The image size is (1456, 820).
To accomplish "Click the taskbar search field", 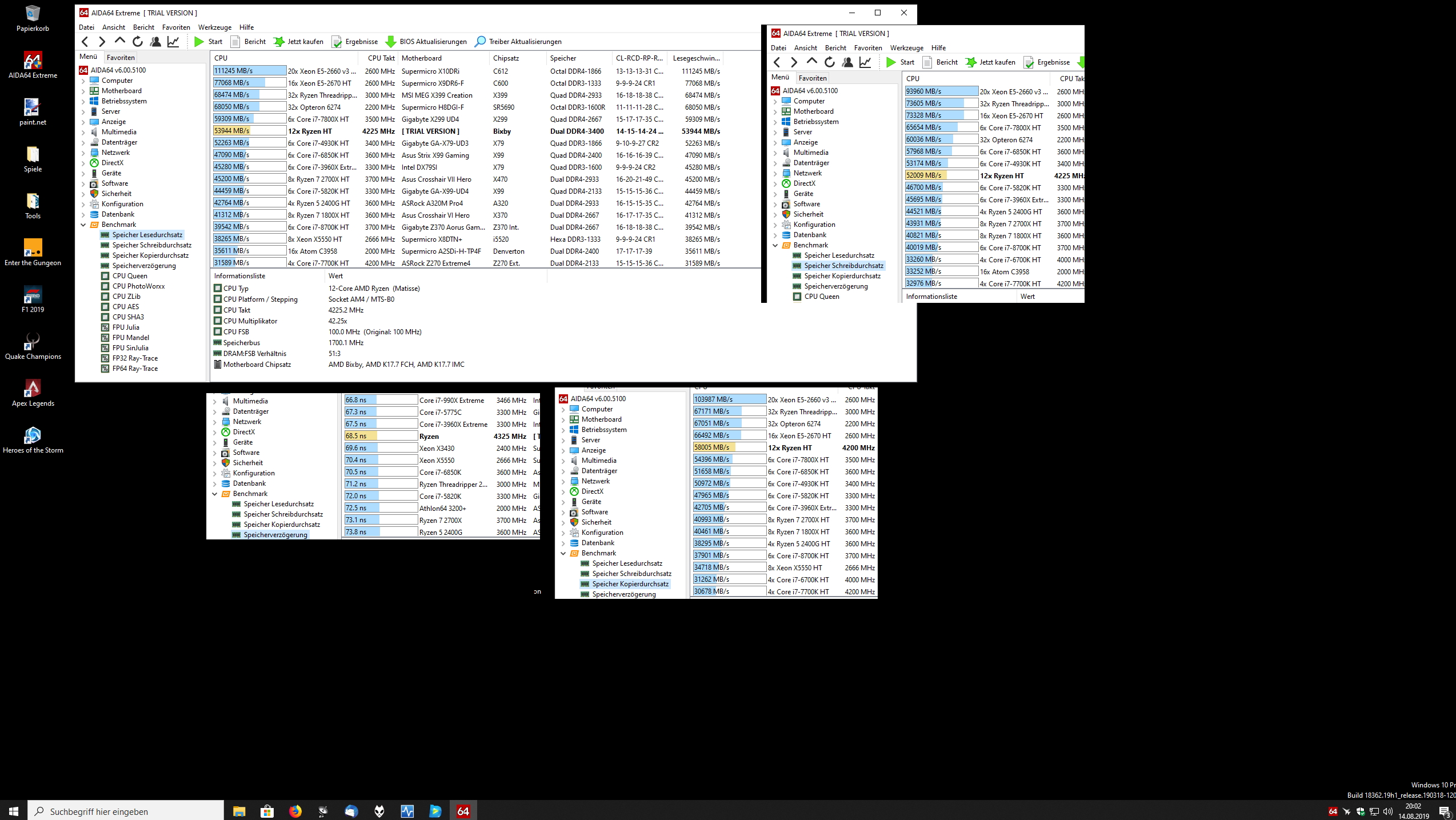I will tap(126, 811).
